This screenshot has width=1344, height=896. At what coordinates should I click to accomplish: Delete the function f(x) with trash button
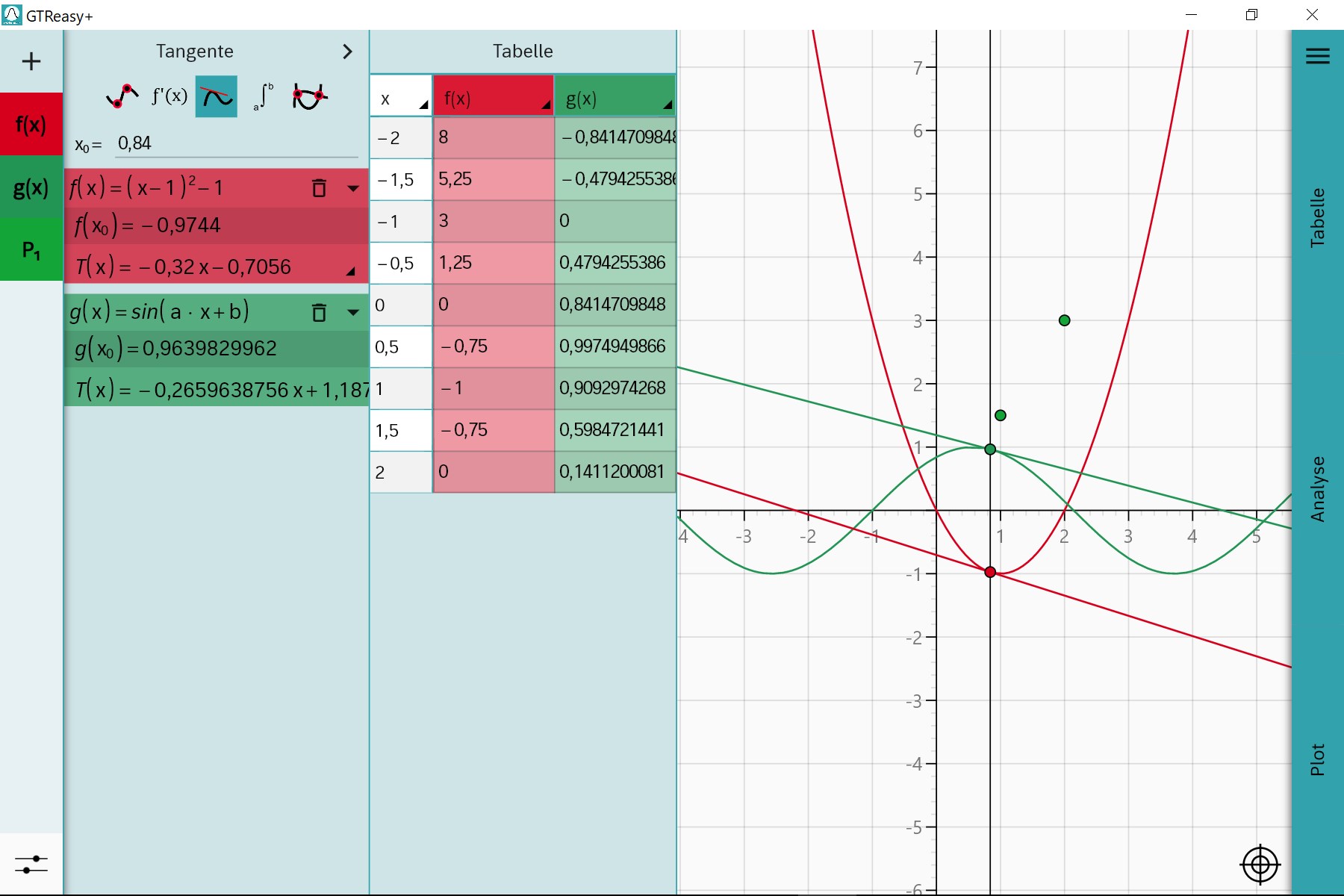320,189
